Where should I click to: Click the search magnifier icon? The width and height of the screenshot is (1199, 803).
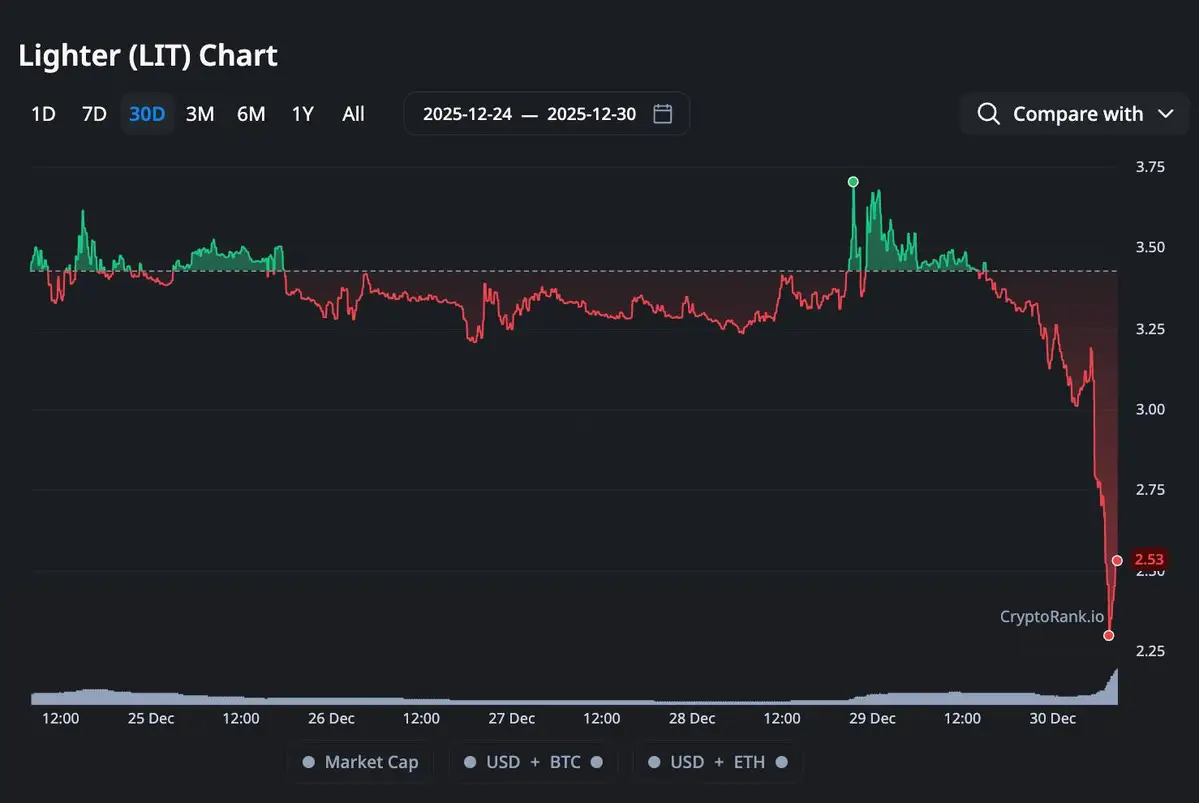tap(988, 114)
